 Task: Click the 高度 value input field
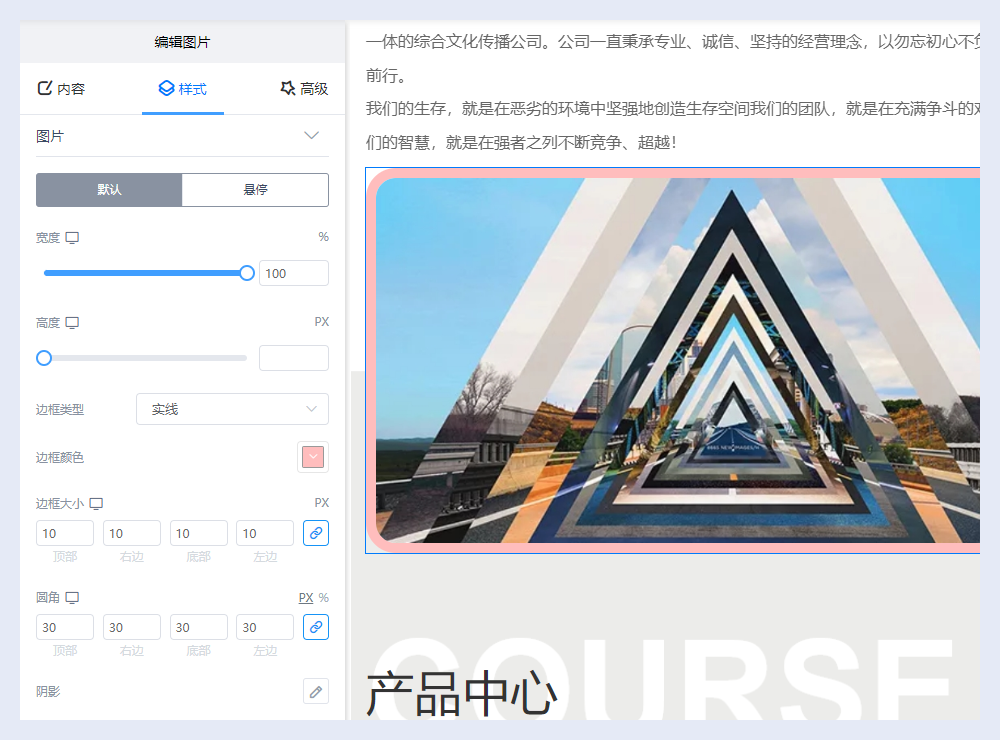click(293, 358)
